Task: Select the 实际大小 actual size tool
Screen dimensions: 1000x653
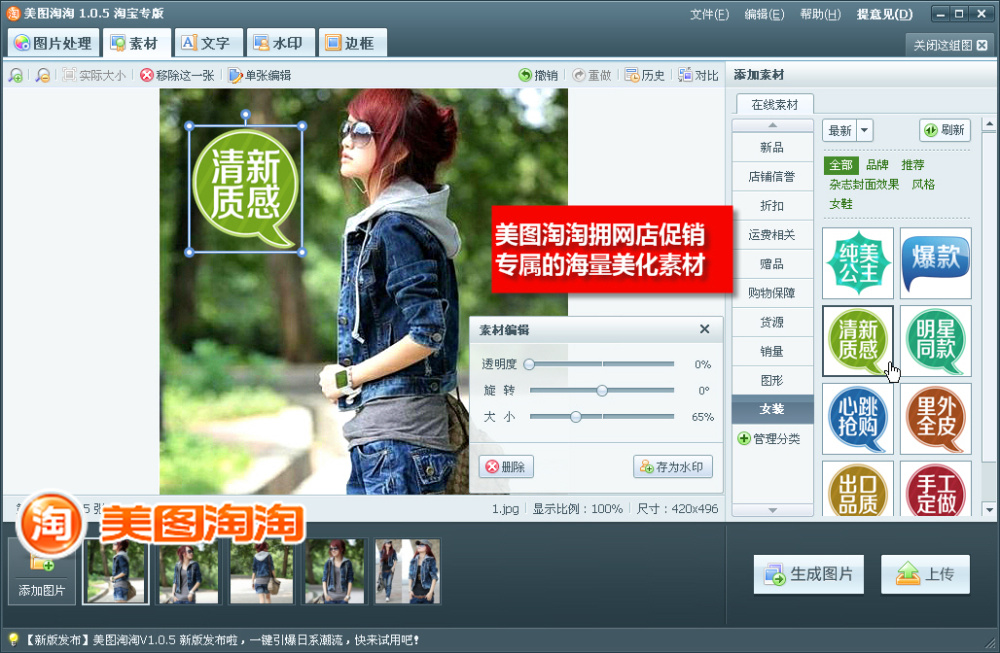Action: [94, 75]
